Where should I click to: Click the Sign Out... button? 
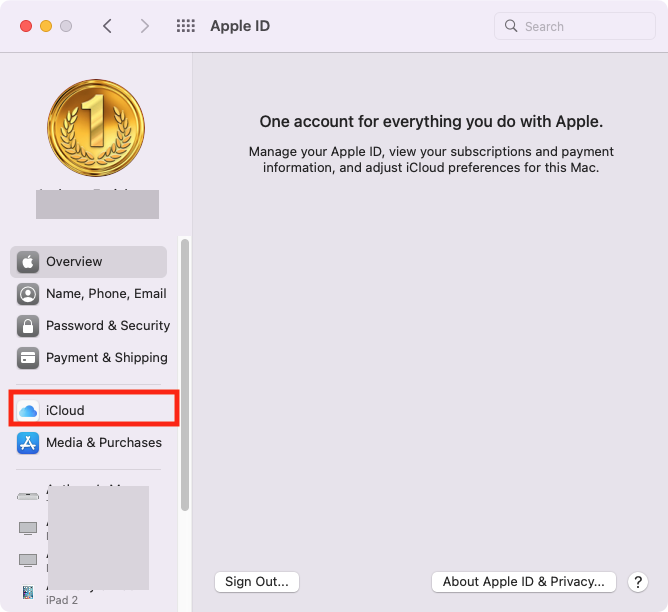(257, 582)
